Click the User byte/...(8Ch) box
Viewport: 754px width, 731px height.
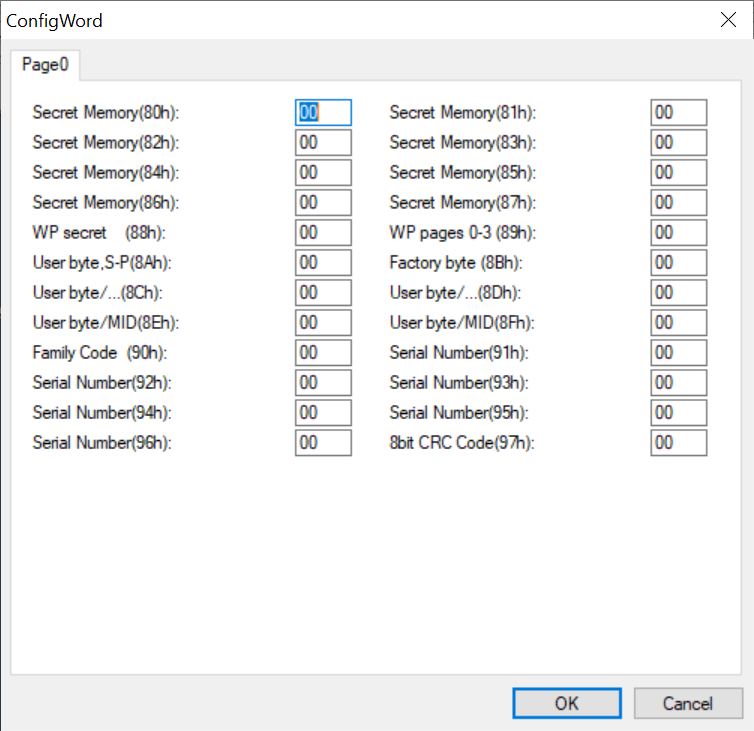point(323,293)
